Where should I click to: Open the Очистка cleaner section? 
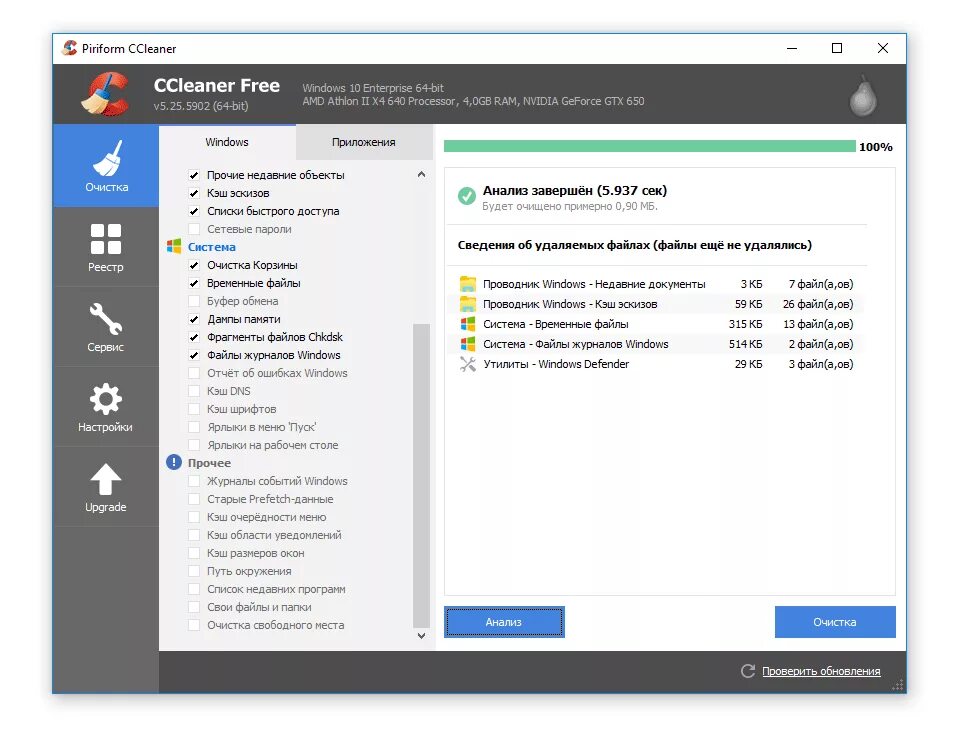click(106, 165)
